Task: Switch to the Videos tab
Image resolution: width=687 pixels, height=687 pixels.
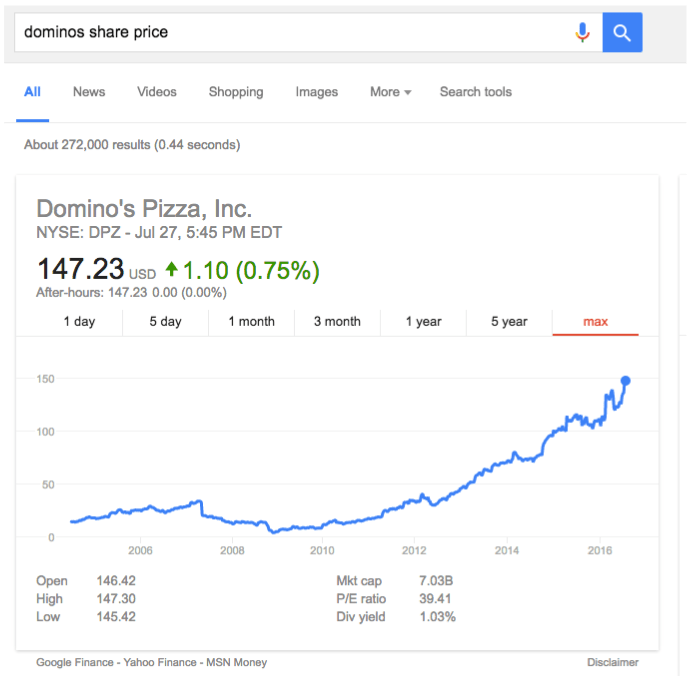Action: [157, 92]
